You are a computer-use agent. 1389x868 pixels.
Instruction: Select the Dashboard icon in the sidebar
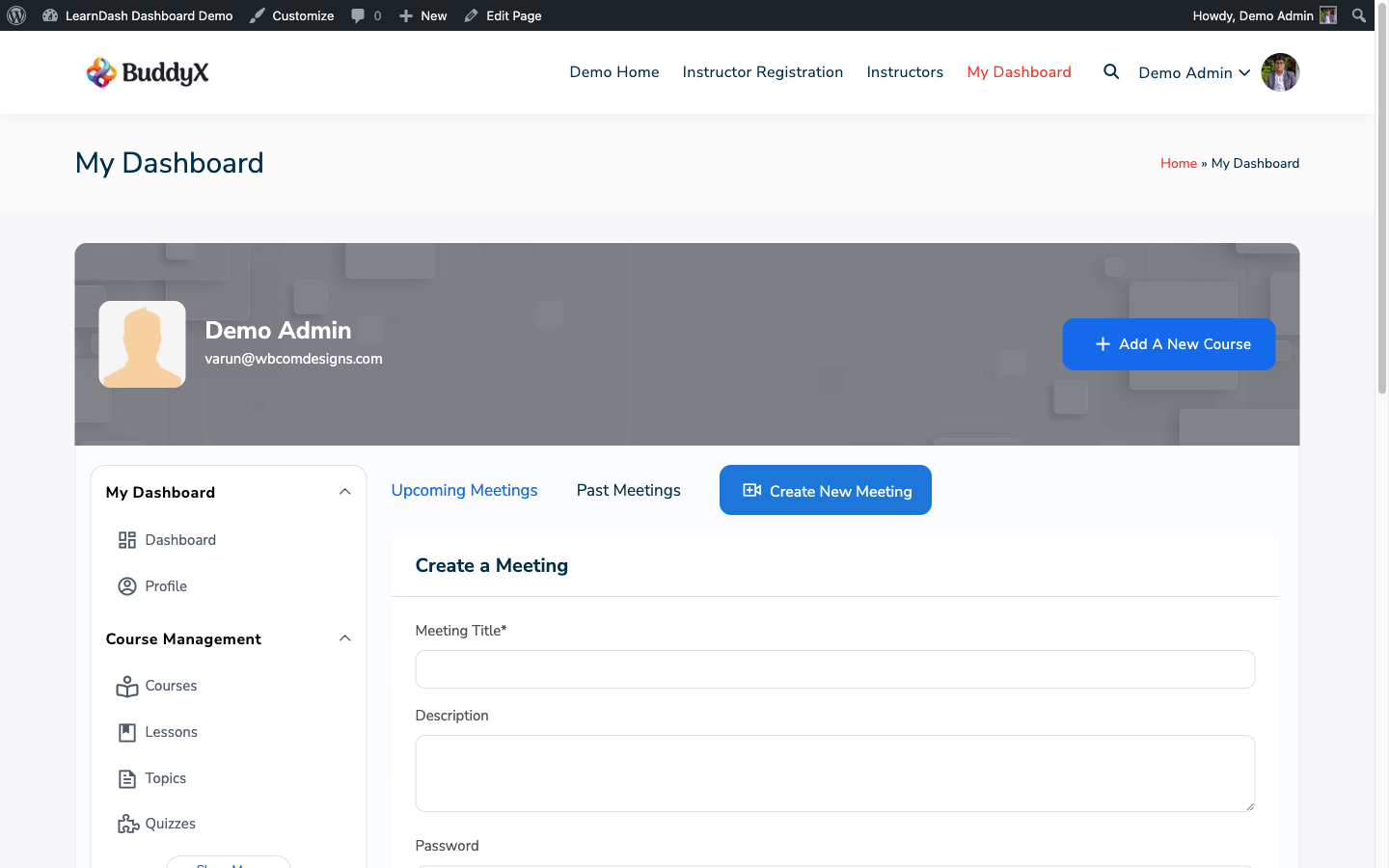click(x=127, y=539)
